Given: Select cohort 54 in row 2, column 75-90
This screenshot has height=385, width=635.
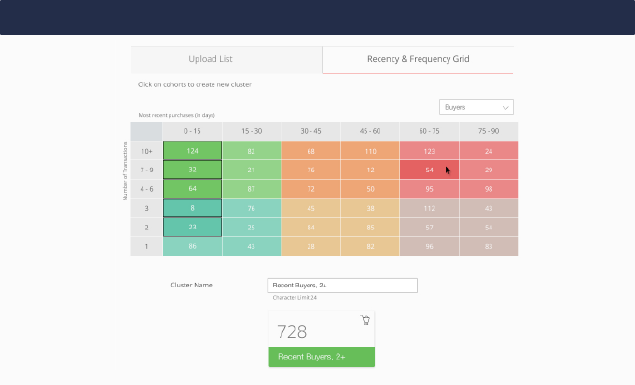Looking at the screenshot, I should pyautogui.click(x=489, y=227).
